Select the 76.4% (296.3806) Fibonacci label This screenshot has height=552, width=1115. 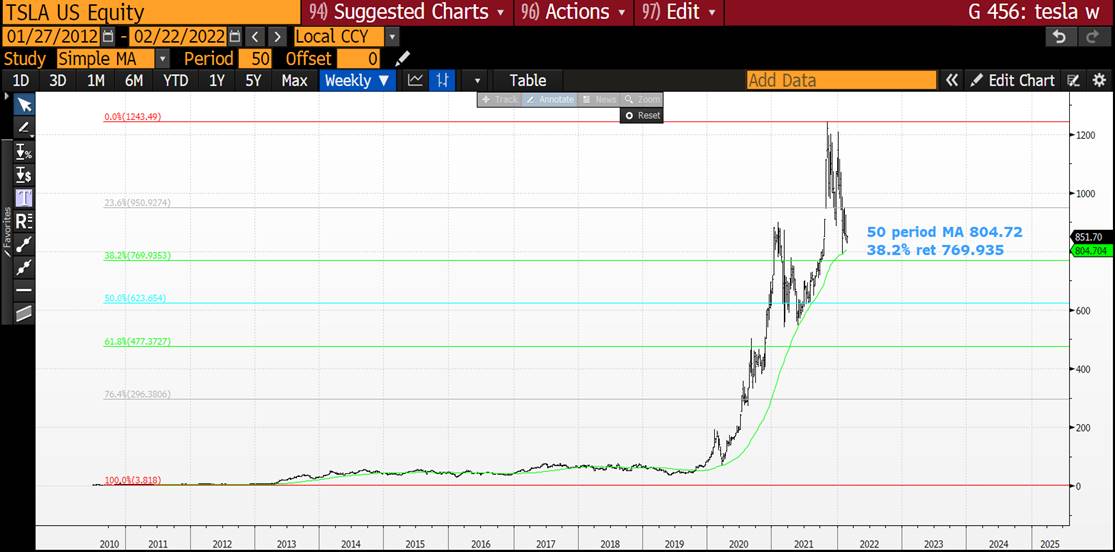click(137, 394)
